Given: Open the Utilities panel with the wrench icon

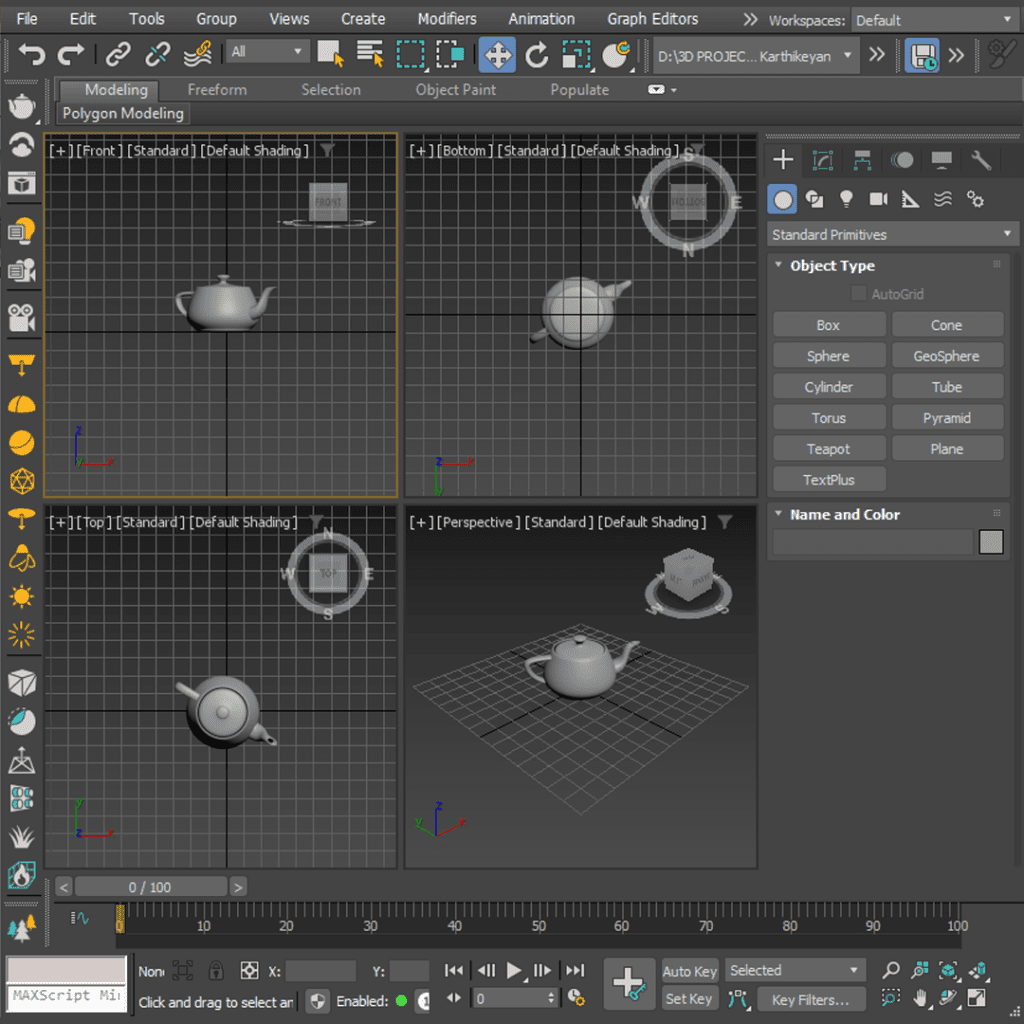Looking at the screenshot, I should pos(981,160).
